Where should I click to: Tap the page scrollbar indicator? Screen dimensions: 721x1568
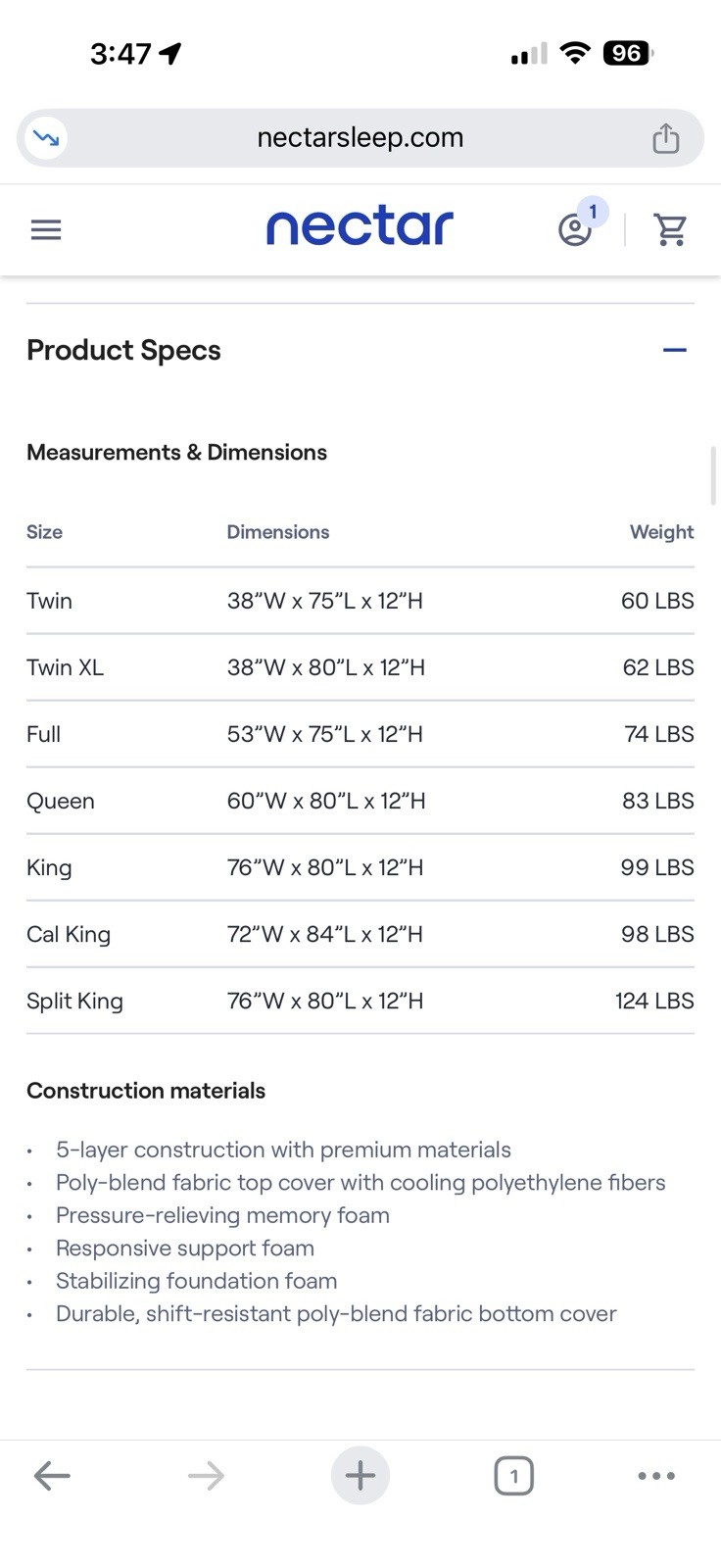point(714,473)
